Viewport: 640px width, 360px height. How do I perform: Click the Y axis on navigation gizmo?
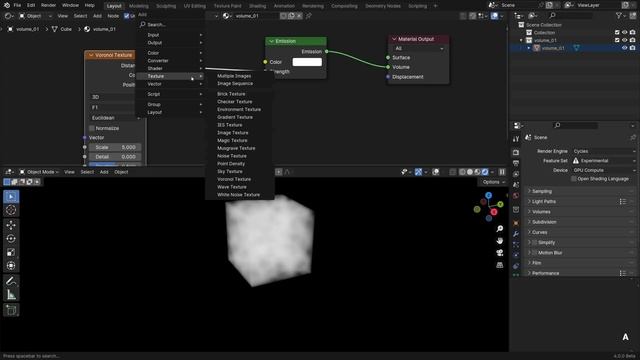coord(500,204)
